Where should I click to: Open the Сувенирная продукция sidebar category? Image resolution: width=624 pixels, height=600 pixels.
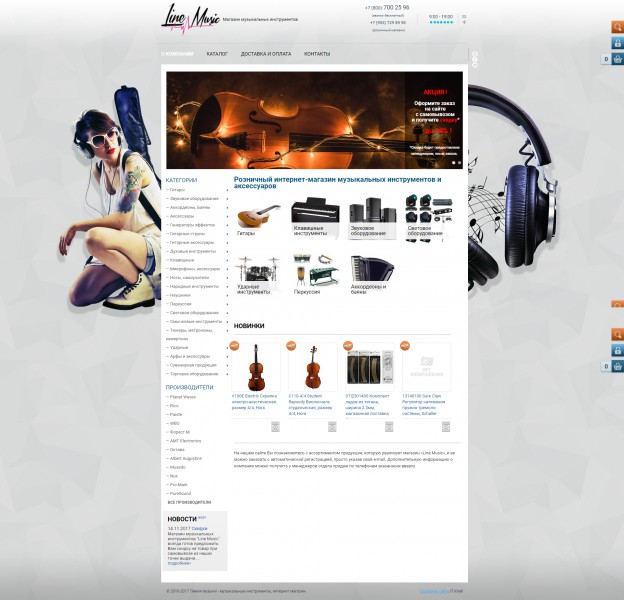pos(193,365)
